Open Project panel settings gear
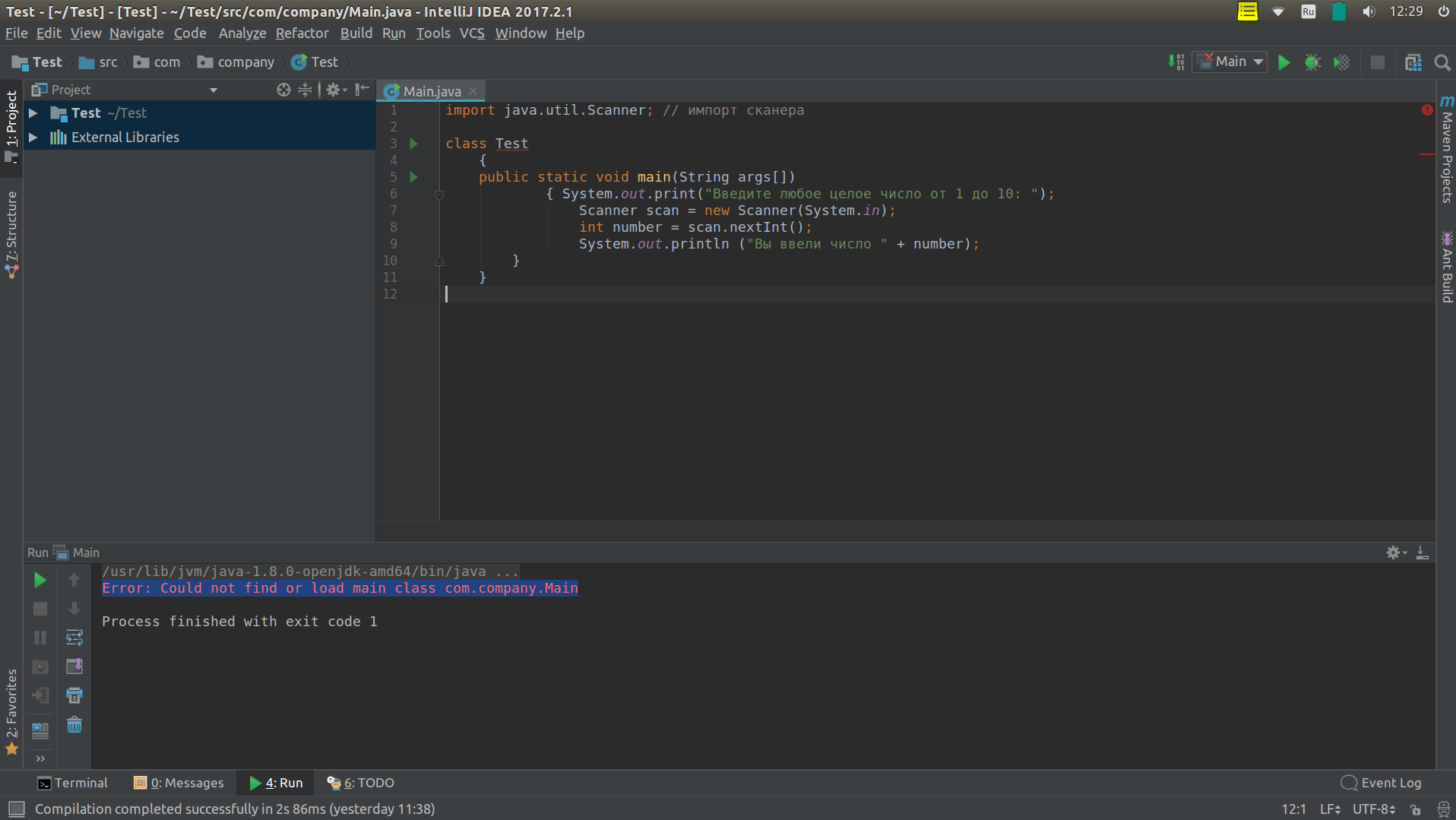This screenshot has height=820, width=1456. 335,90
